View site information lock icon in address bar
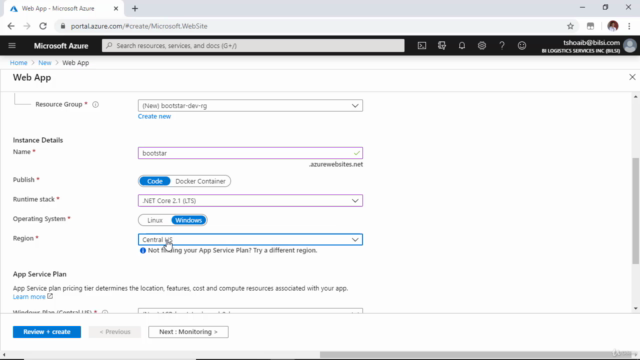640x360 pixels. point(62,26)
